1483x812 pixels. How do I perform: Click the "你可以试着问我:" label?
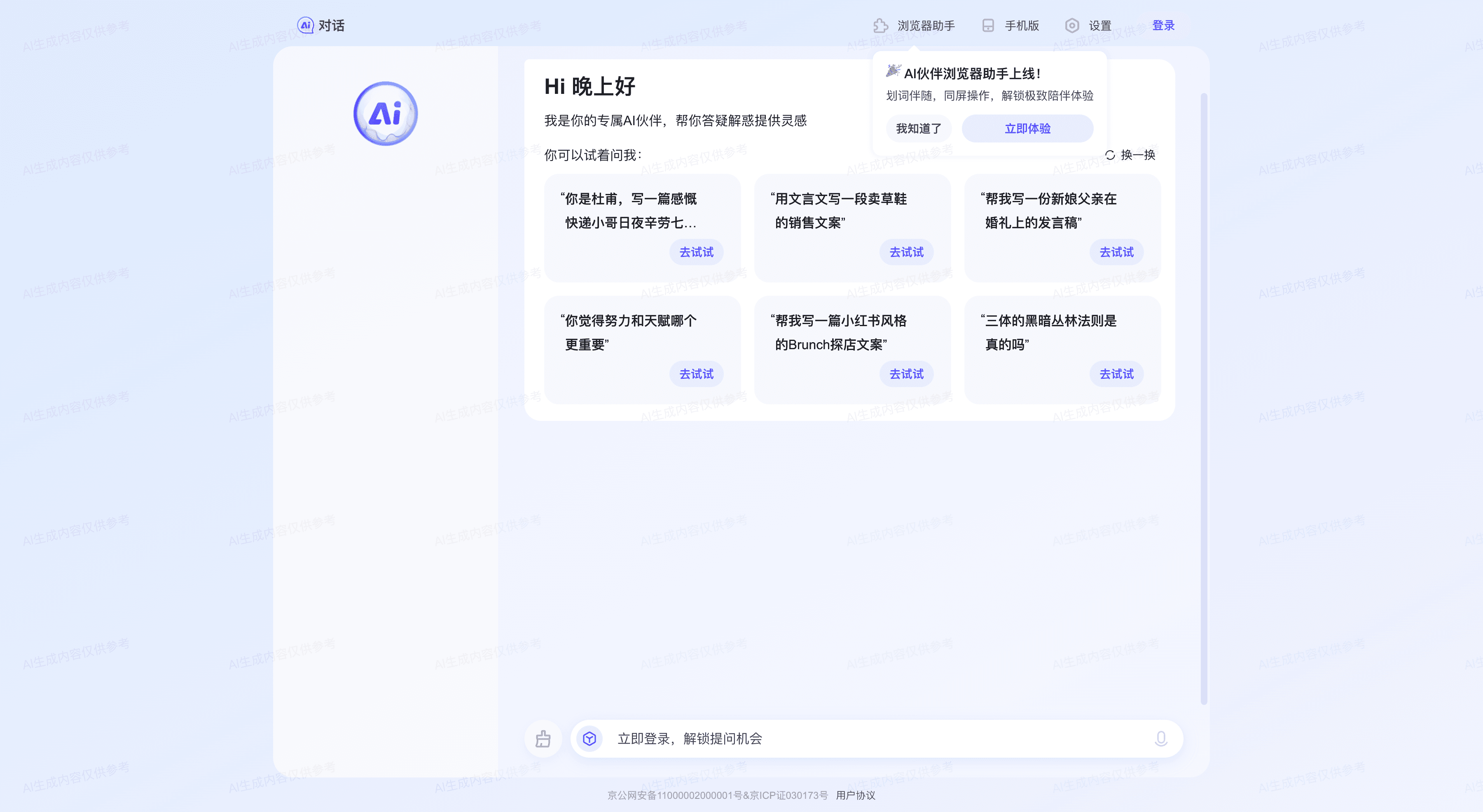point(593,155)
